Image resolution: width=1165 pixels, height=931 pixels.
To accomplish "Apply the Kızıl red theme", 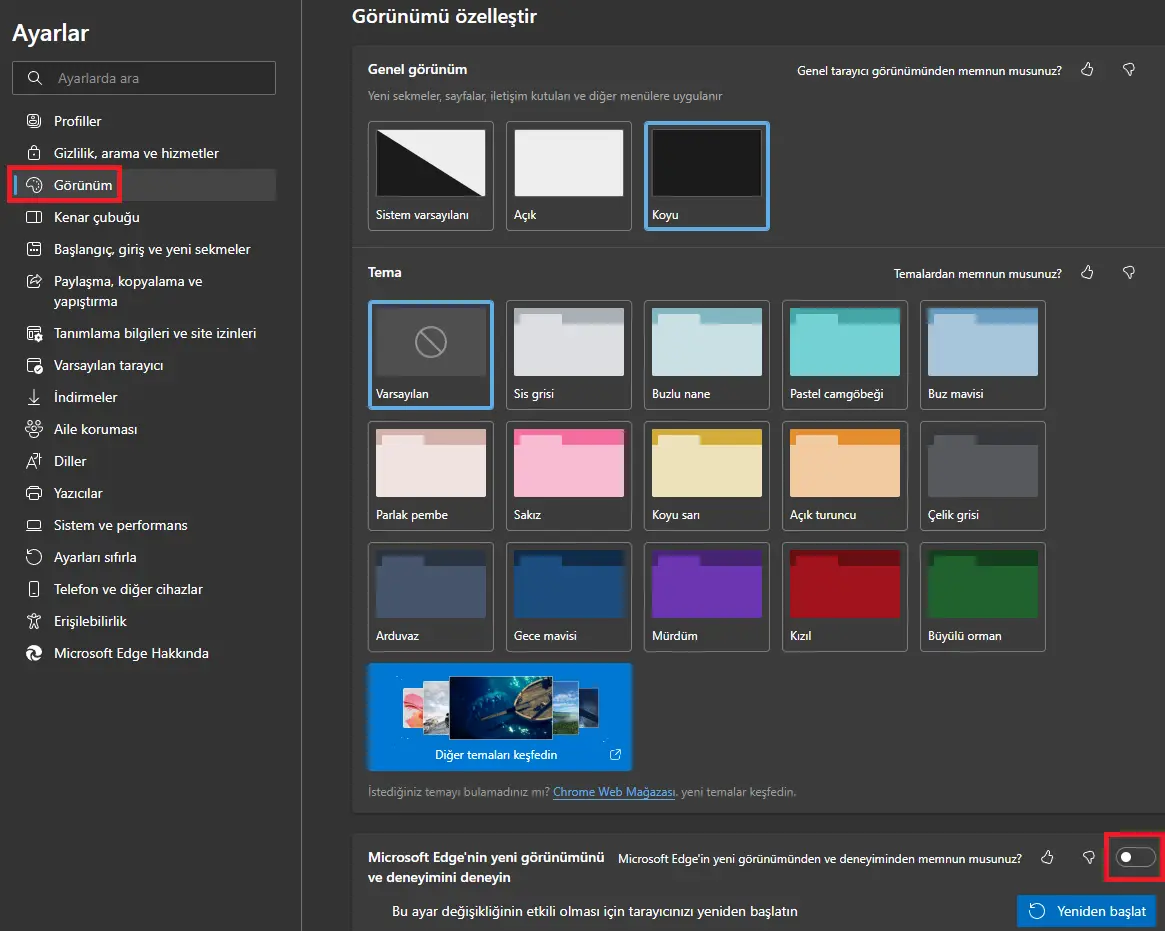I will (x=845, y=597).
